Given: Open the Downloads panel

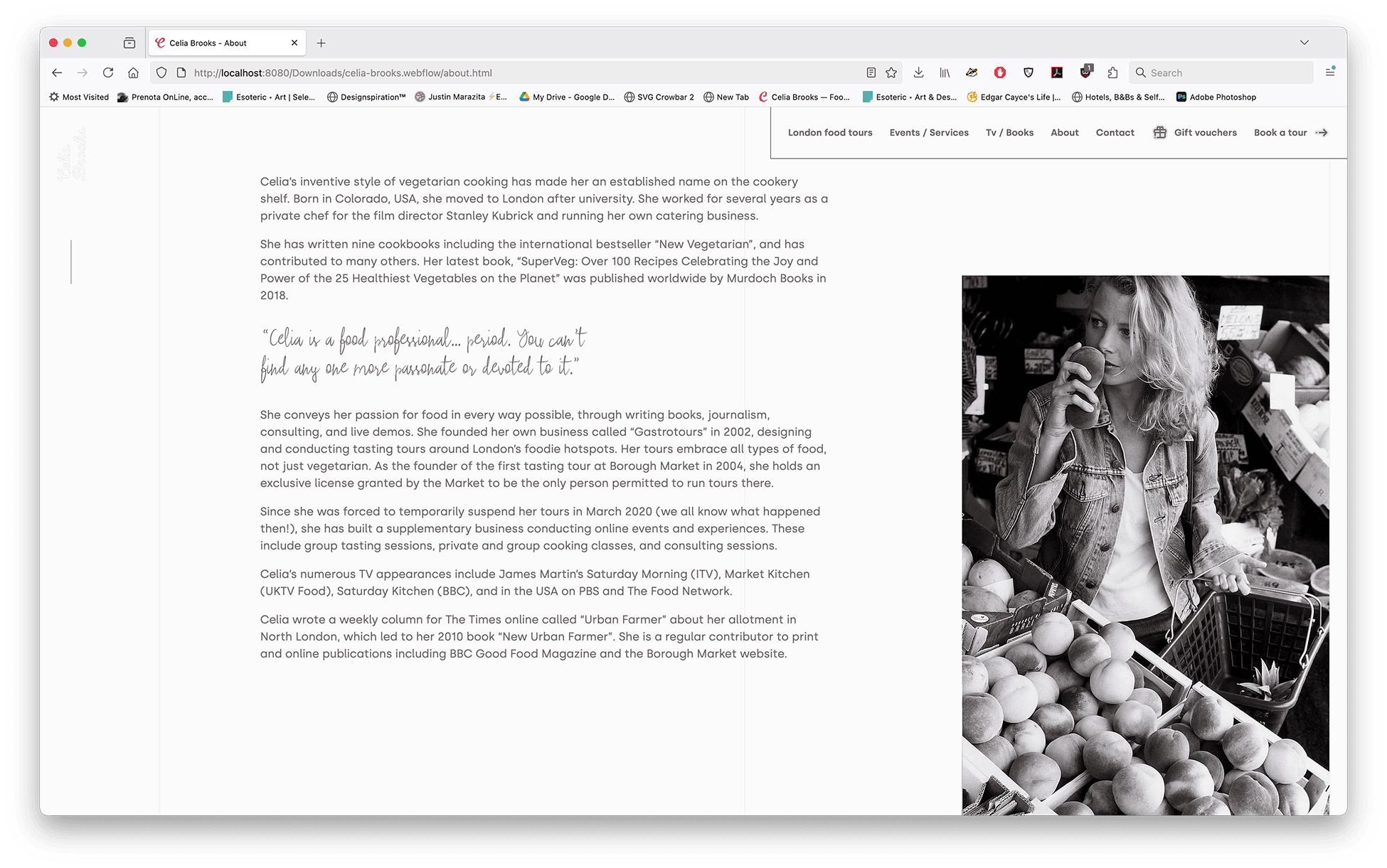Looking at the screenshot, I should 918,73.
